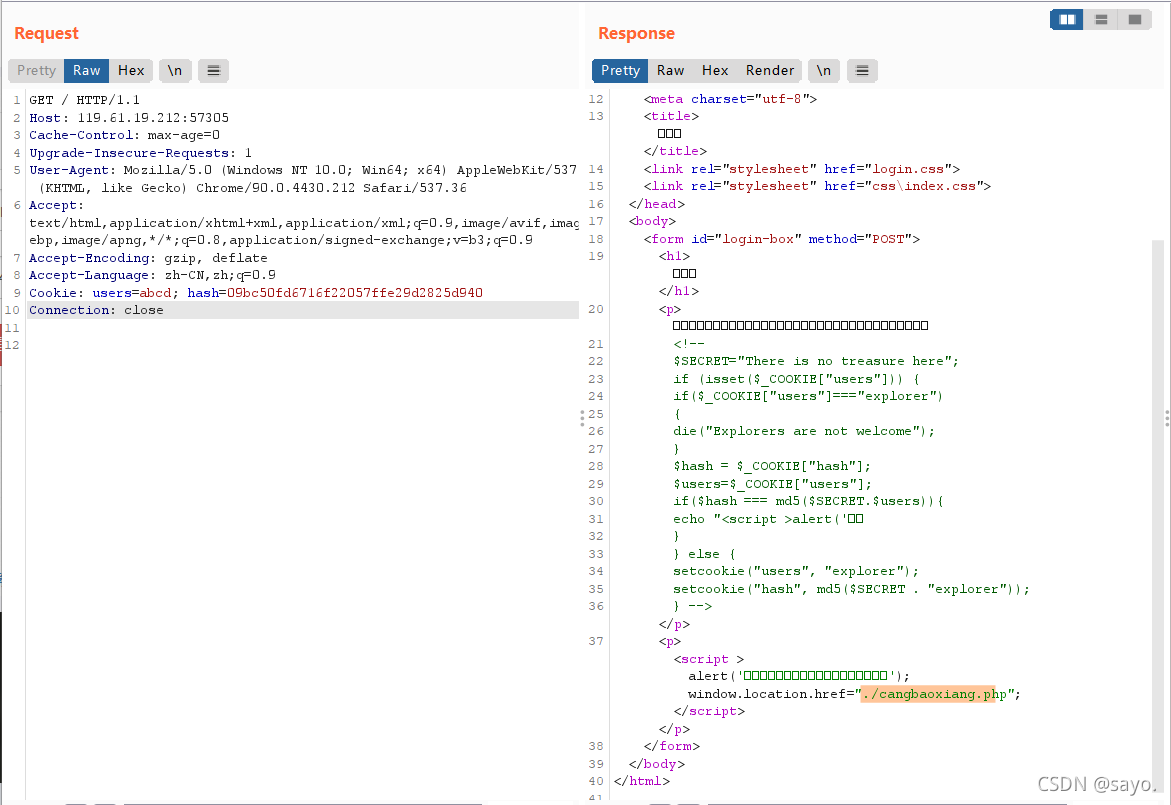Click the highlighted ./cangbaoxiang.php text
Image resolution: width=1171 pixels, height=805 pixels.
pyautogui.click(x=937, y=694)
